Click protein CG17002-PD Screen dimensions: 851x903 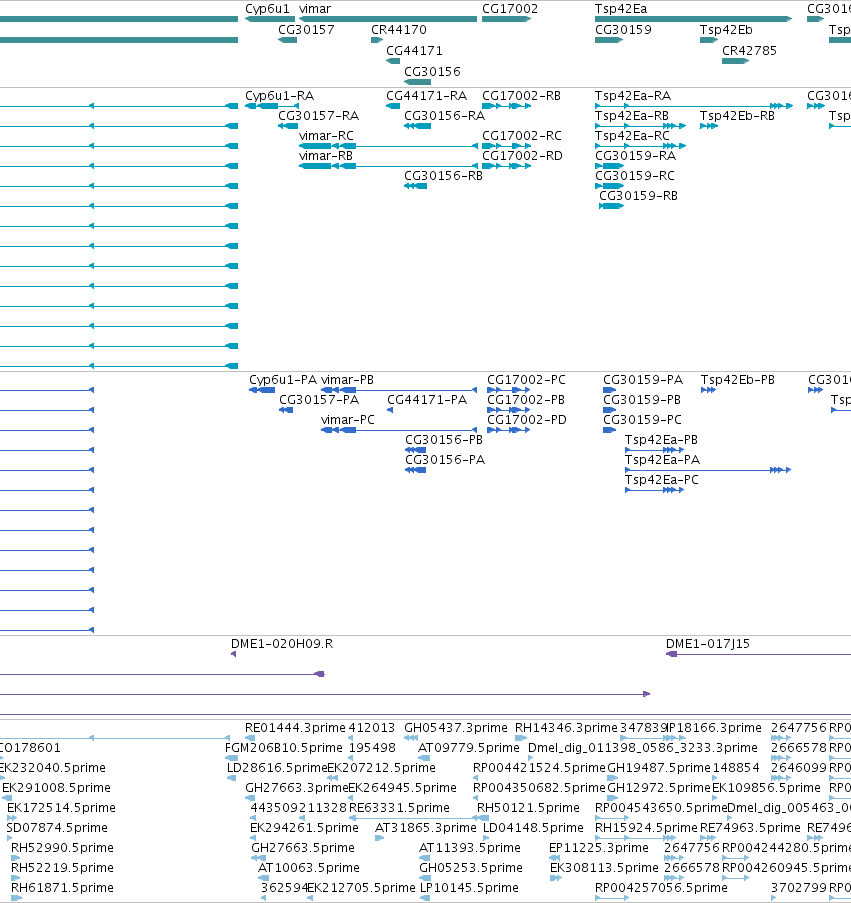(x=527, y=420)
